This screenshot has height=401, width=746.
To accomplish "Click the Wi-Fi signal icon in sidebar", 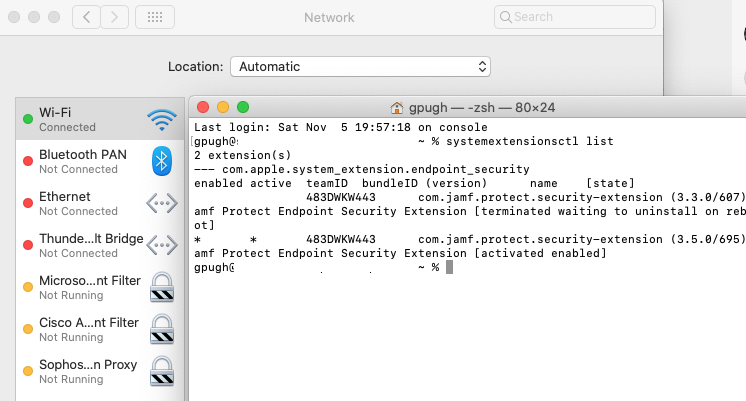I will coord(162,120).
